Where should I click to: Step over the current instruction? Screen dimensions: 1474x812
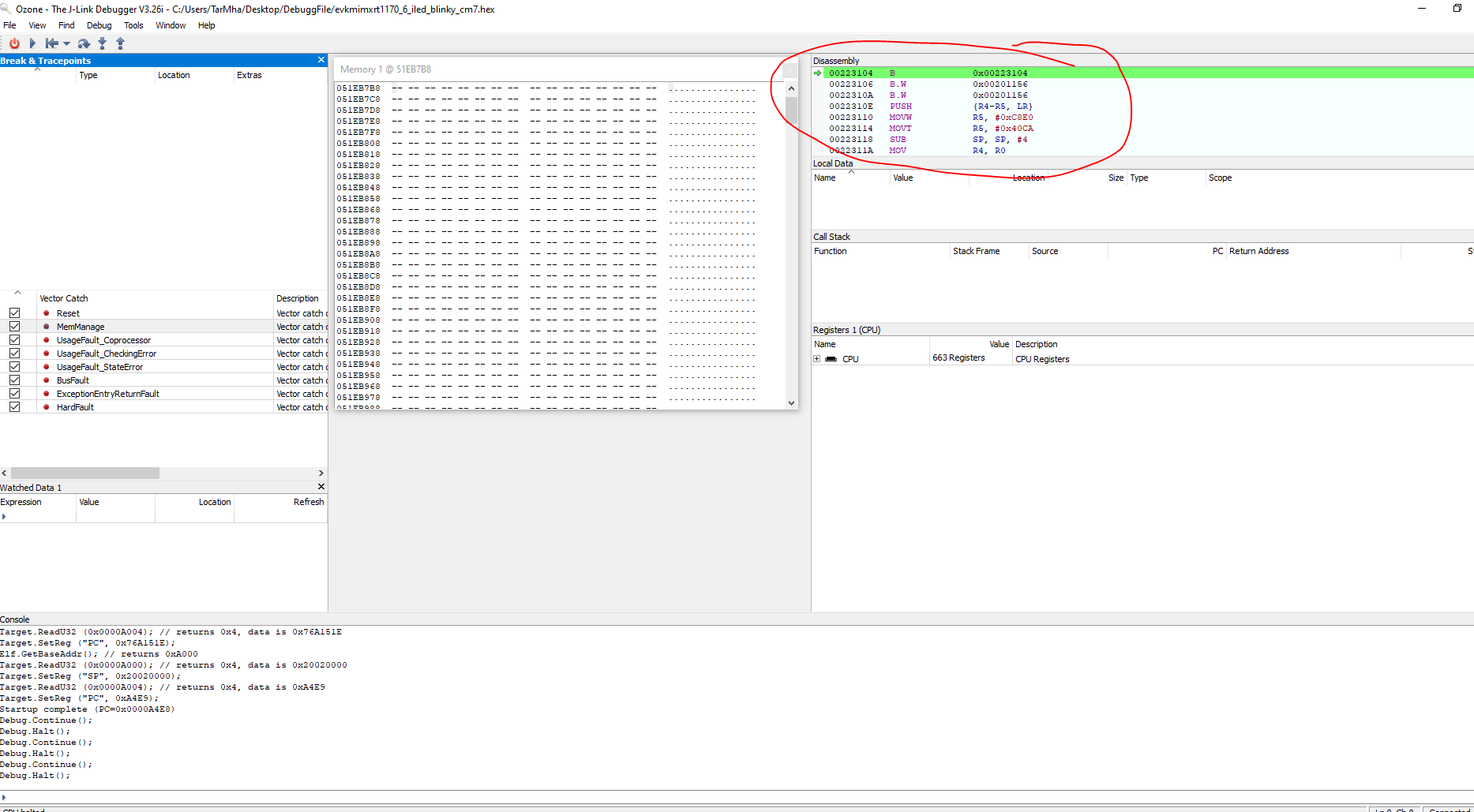click(84, 43)
